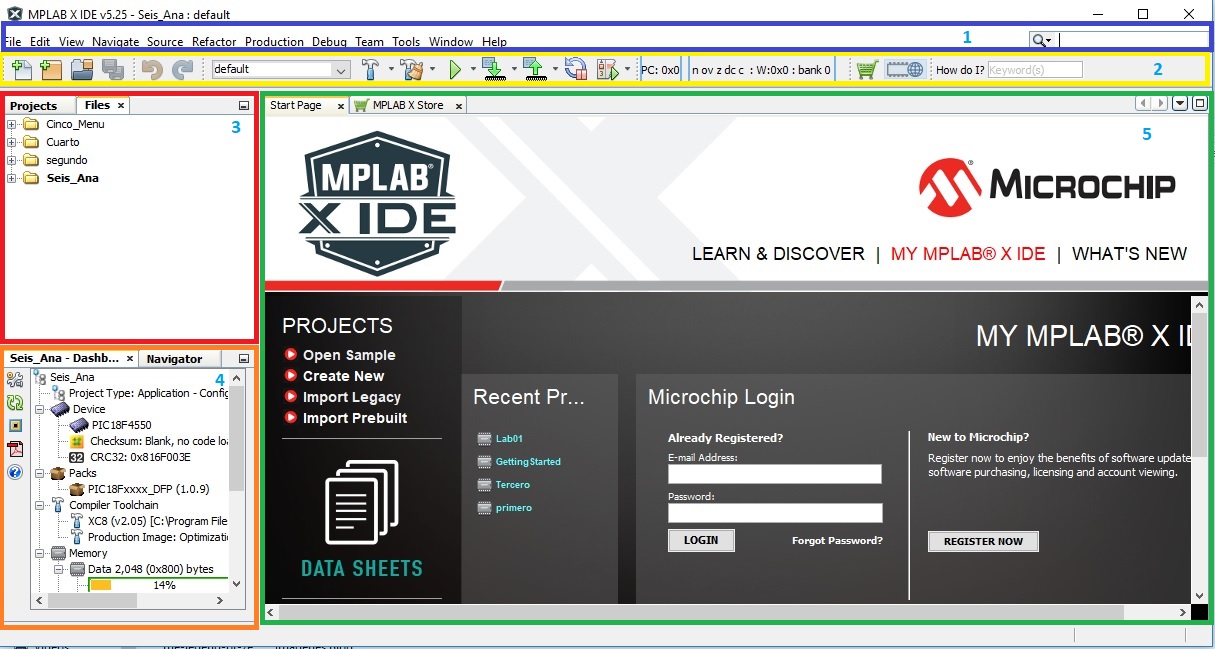Click the Build Project hammer icon
The height and width of the screenshot is (649, 1215).
(370, 69)
